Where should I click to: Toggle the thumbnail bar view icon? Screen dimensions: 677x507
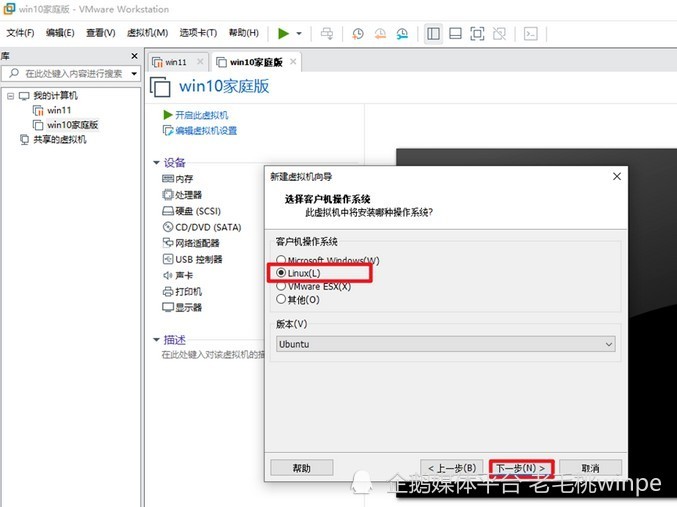456,34
